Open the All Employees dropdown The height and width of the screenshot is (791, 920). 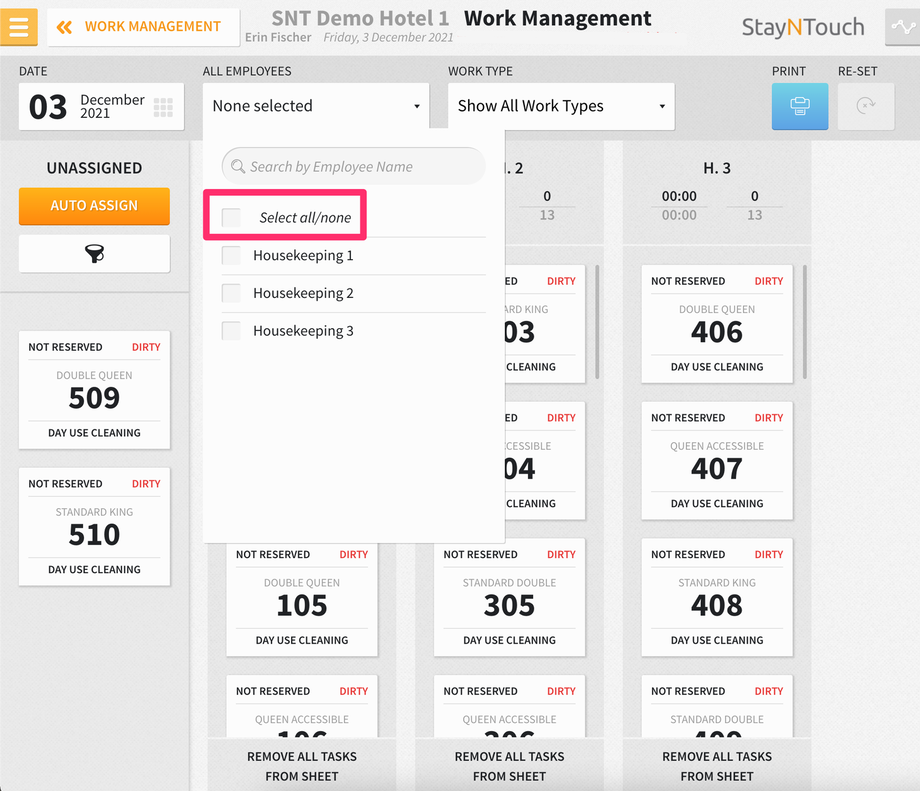tap(316, 106)
